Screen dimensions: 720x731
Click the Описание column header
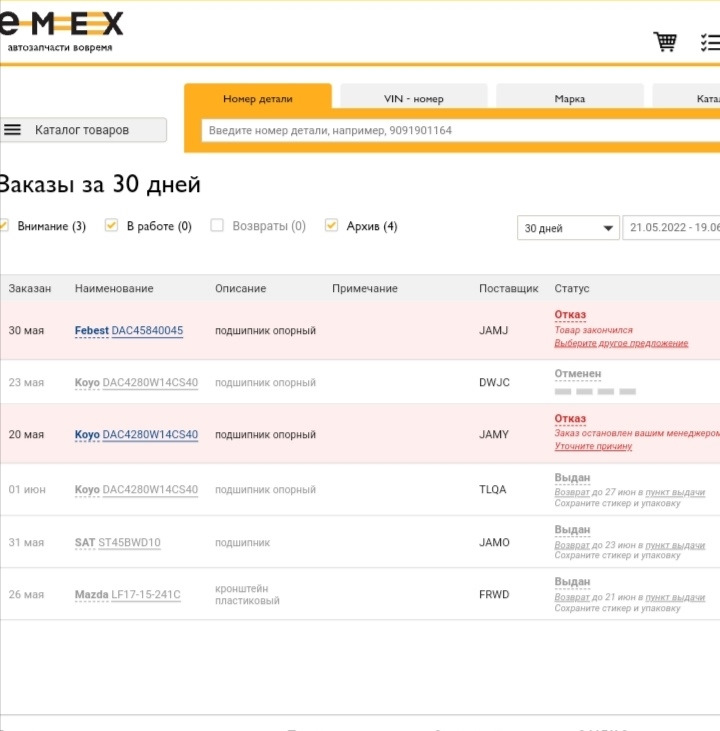click(240, 289)
